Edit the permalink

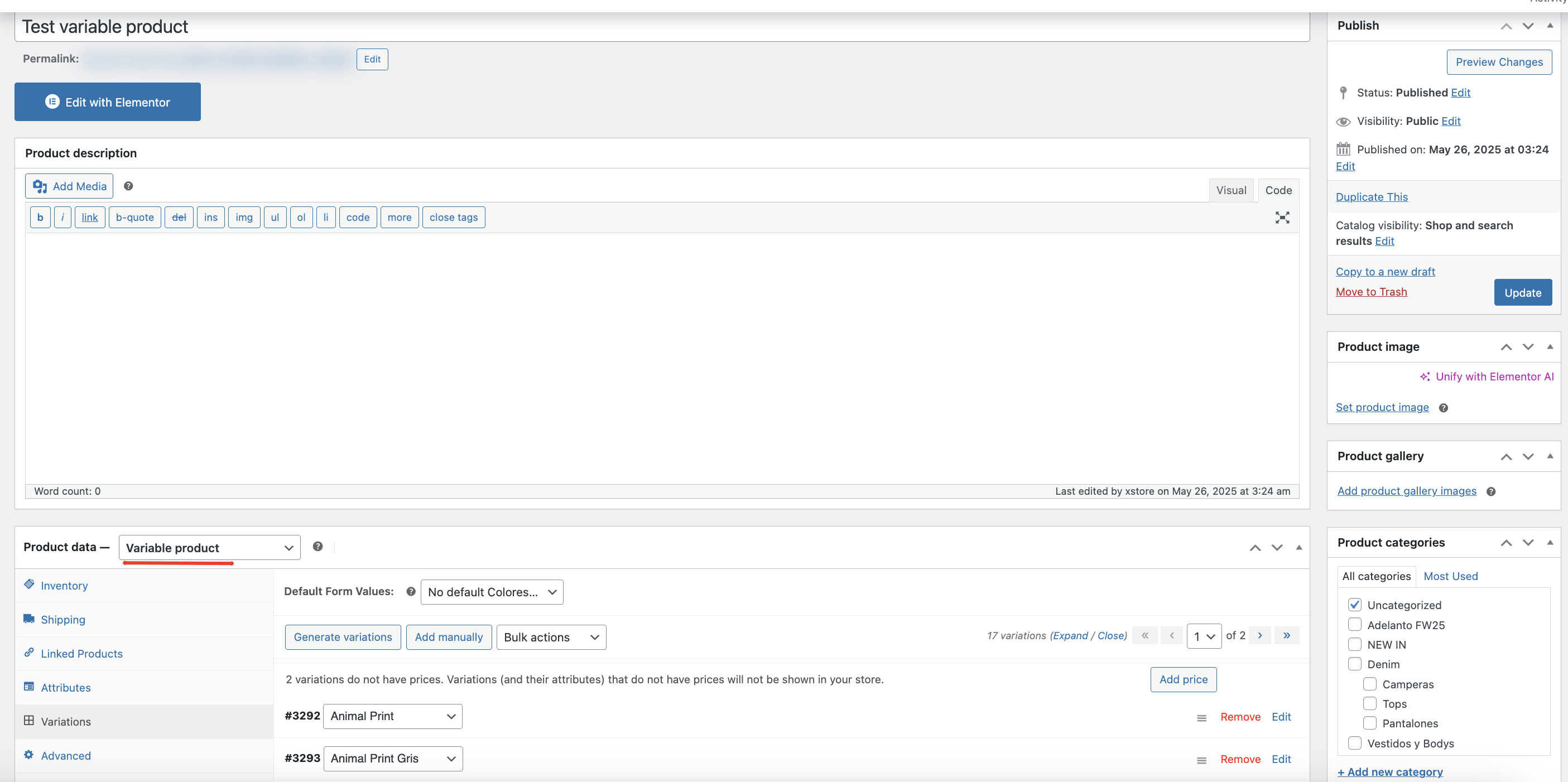point(372,59)
